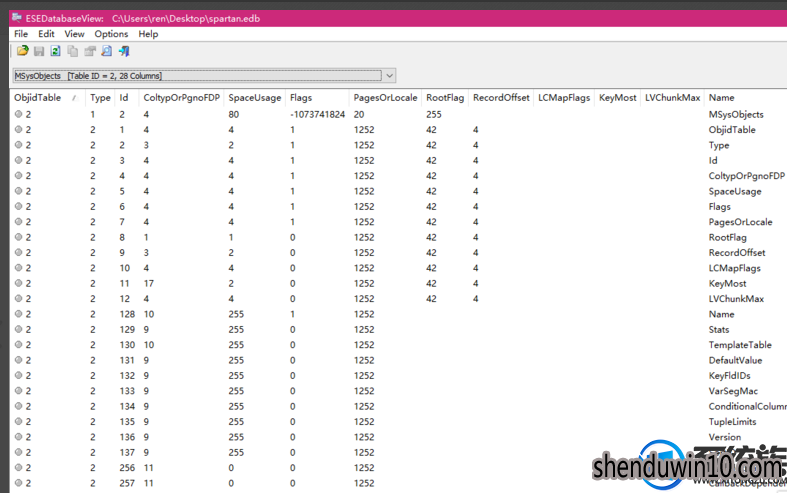Select the row icon for Stats

tap(19, 329)
